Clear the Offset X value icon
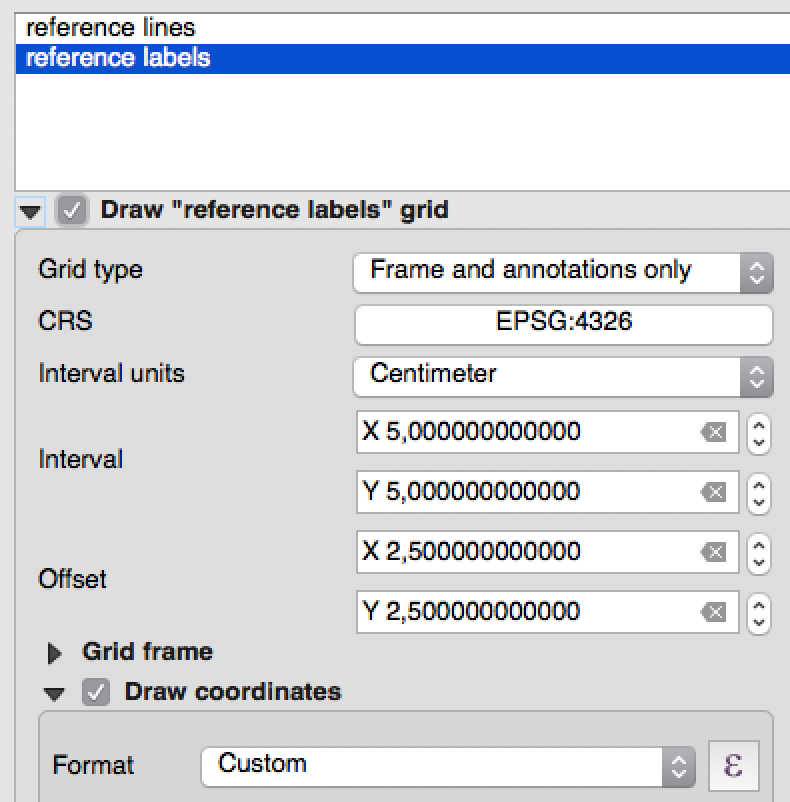790x802 pixels. (x=712, y=552)
